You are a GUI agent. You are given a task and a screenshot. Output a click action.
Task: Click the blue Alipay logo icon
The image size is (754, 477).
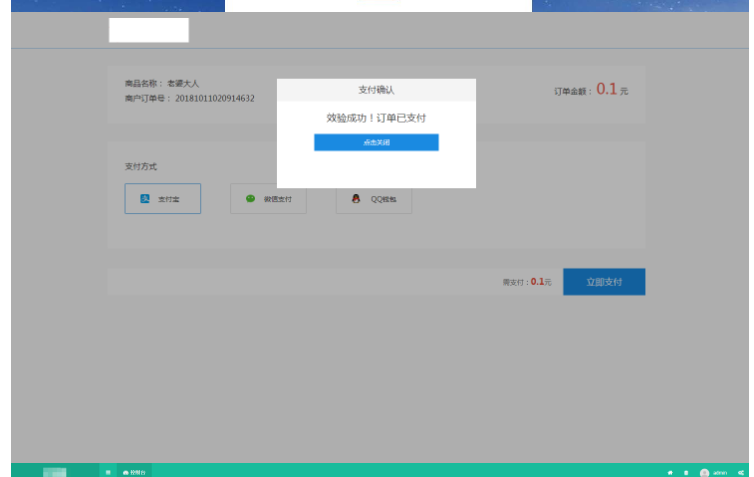click(x=145, y=199)
